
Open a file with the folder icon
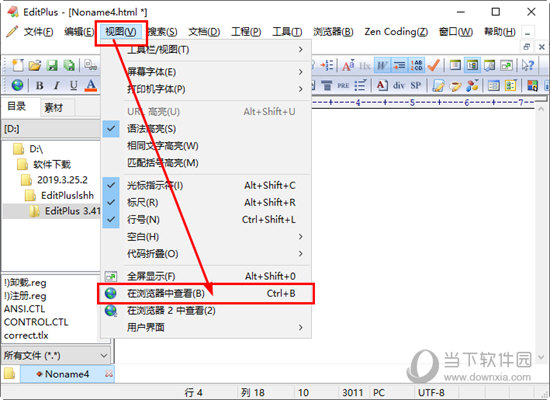pyautogui.click(x=35, y=65)
